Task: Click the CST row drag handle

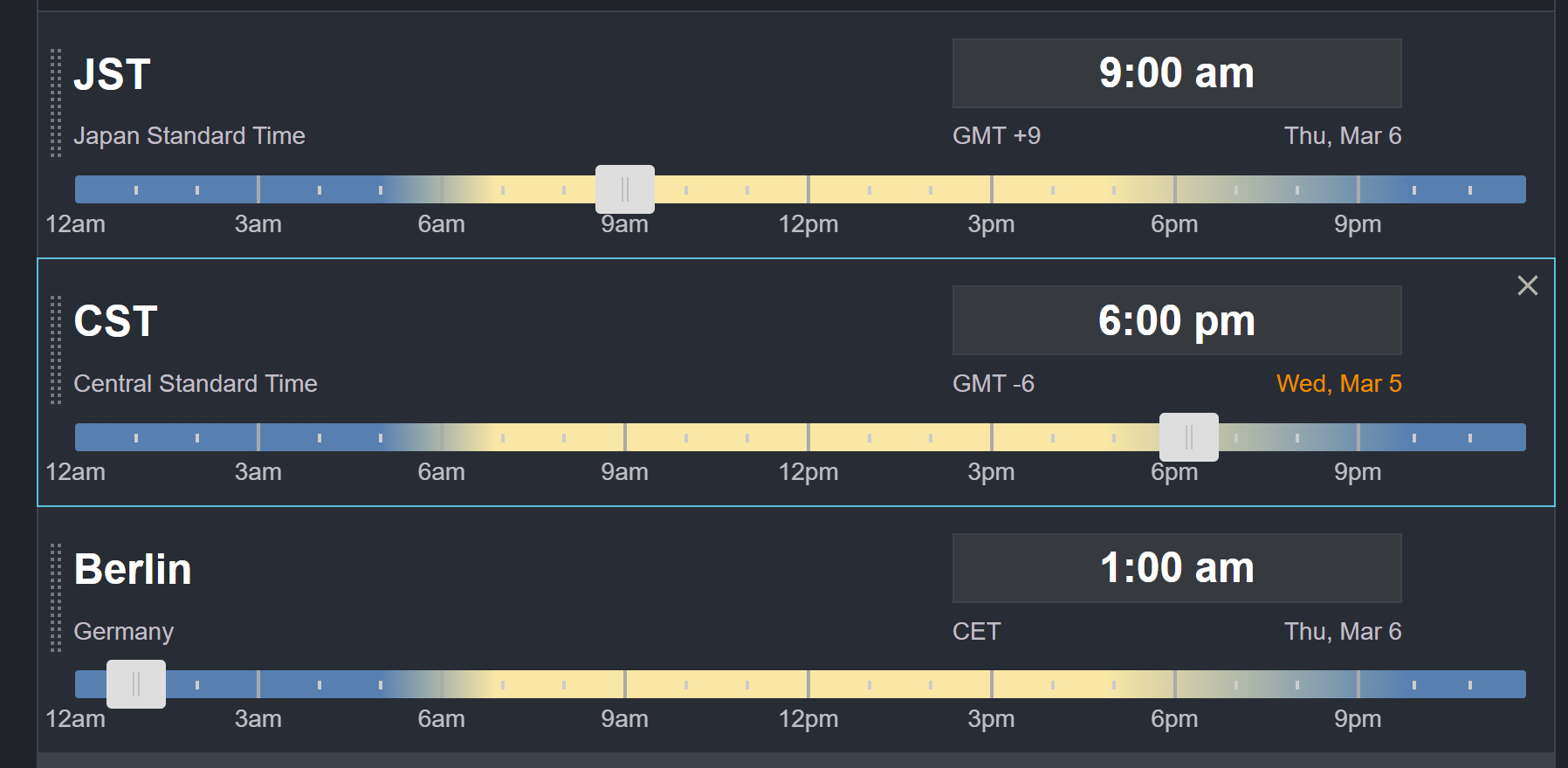Action: point(56,351)
